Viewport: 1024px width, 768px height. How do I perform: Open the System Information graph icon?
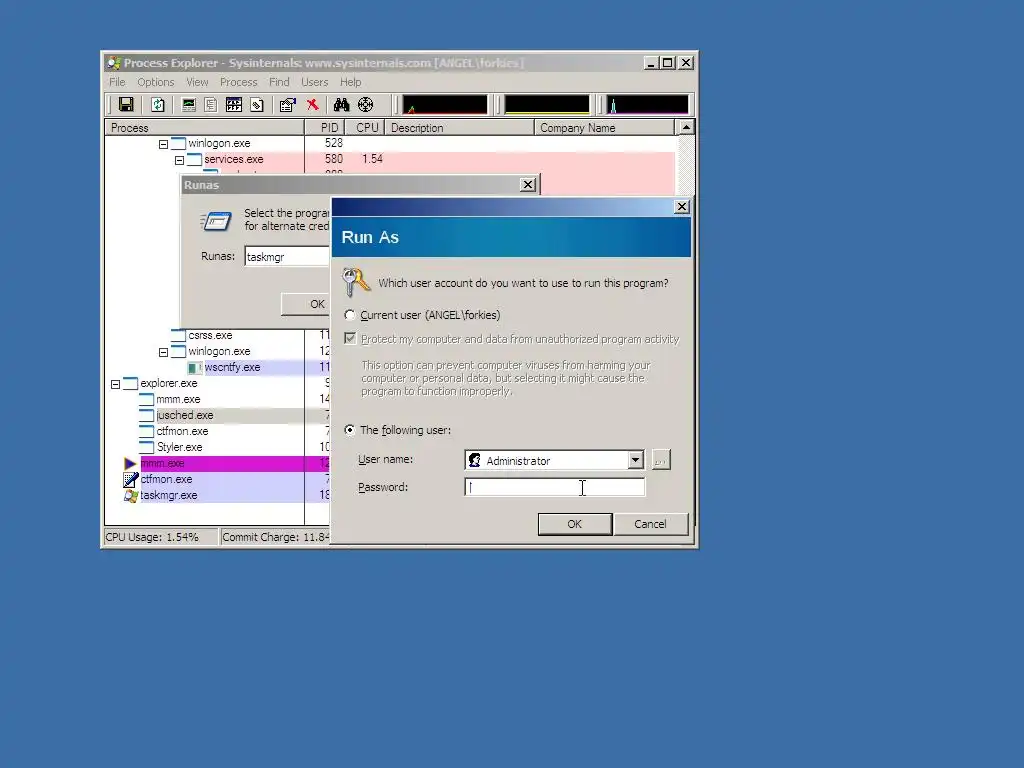tap(189, 104)
